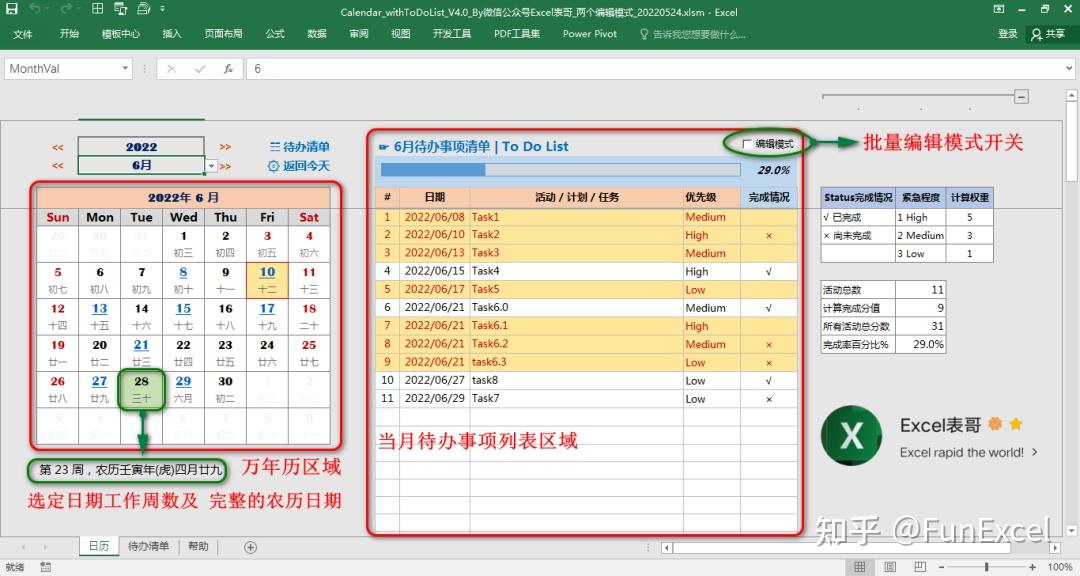Select June 8 in calendar
This screenshot has width=1080, height=576.
(x=183, y=280)
